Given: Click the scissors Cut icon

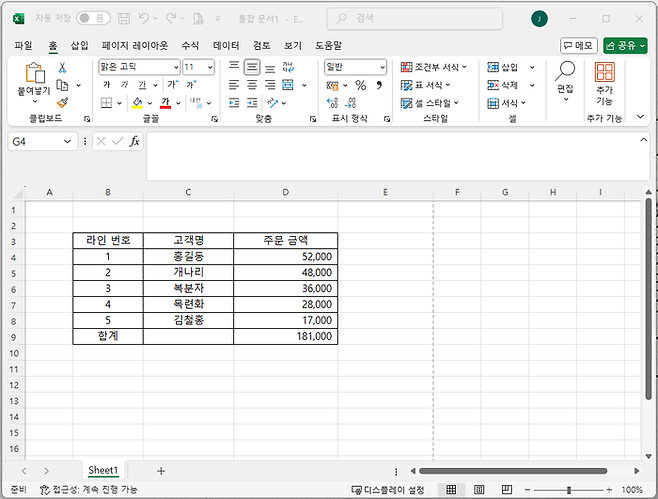Looking at the screenshot, I should coord(62,67).
